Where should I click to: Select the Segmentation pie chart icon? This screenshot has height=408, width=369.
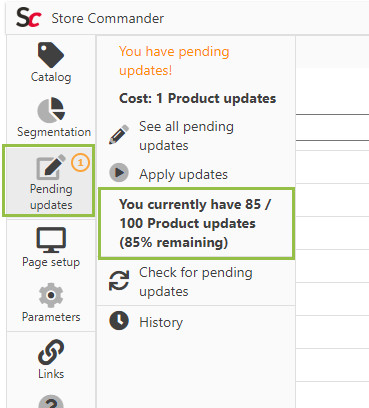(x=51, y=110)
